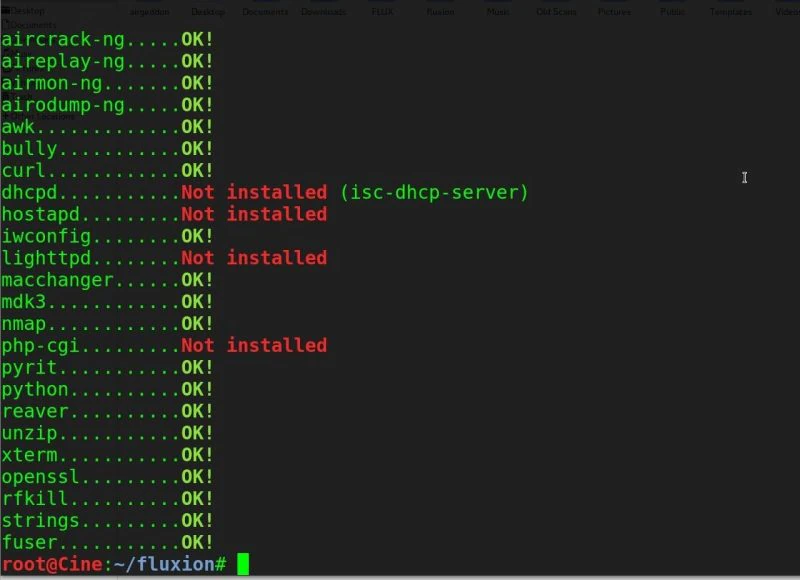The image size is (800, 580).
Task: Open Music folder in background file manager
Action: pyautogui.click(x=498, y=11)
